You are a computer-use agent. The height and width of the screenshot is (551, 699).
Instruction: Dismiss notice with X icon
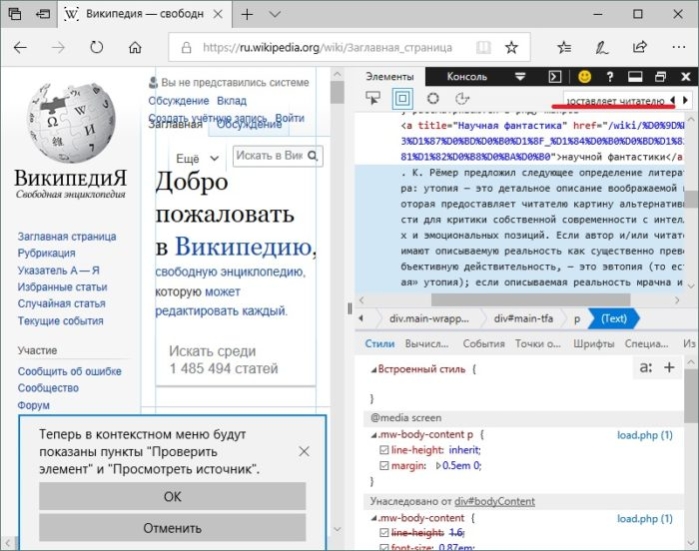click(304, 452)
